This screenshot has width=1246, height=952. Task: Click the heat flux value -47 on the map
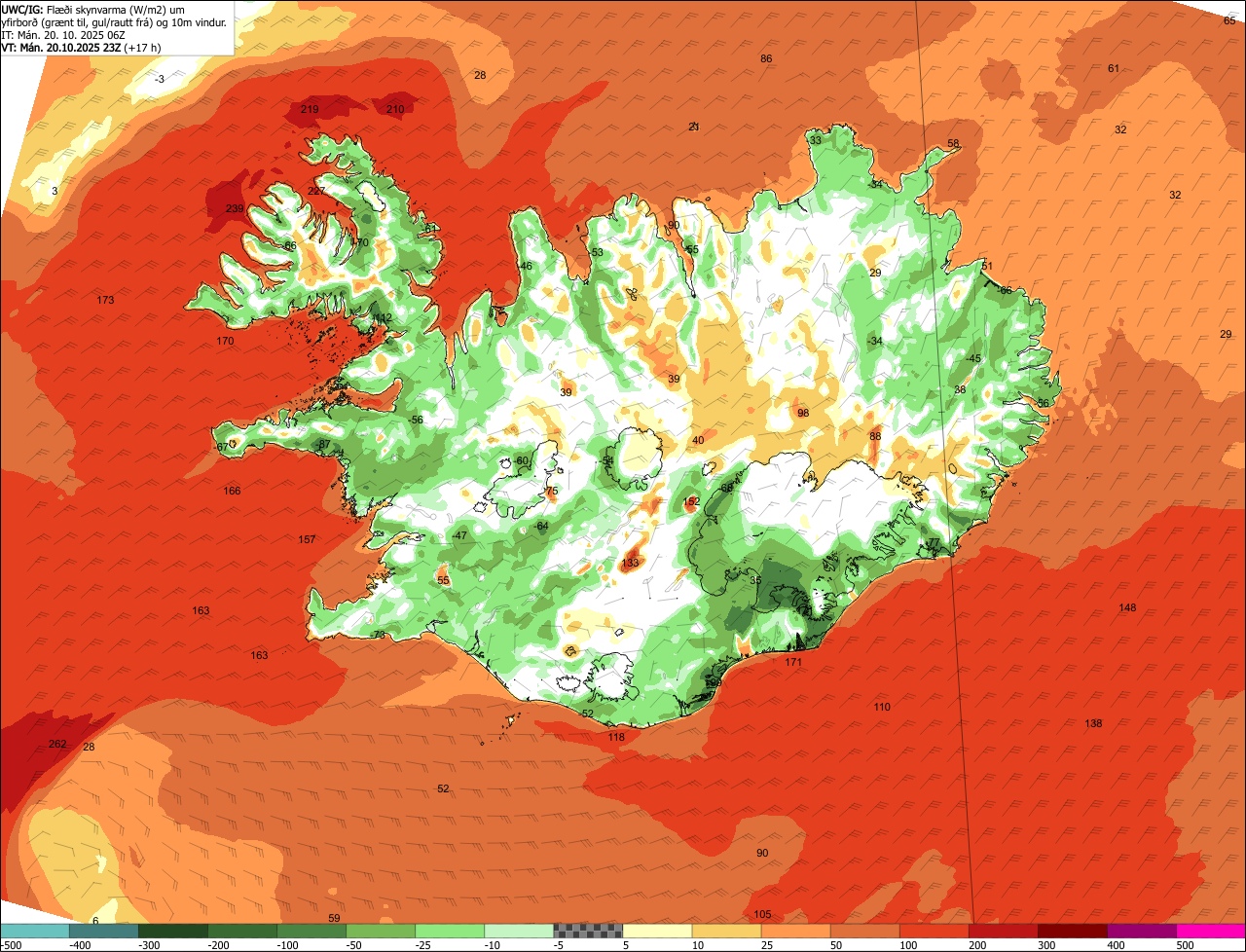tap(459, 535)
